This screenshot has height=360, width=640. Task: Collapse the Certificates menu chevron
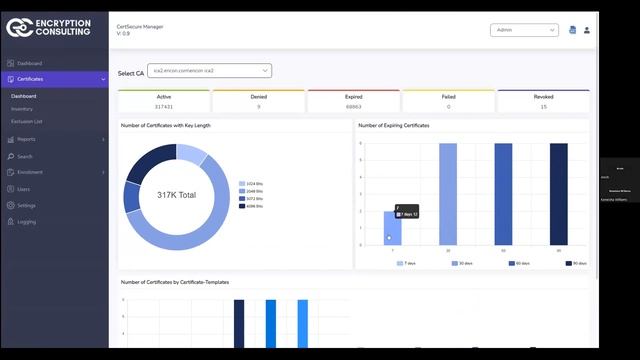(x=103, y=79)
